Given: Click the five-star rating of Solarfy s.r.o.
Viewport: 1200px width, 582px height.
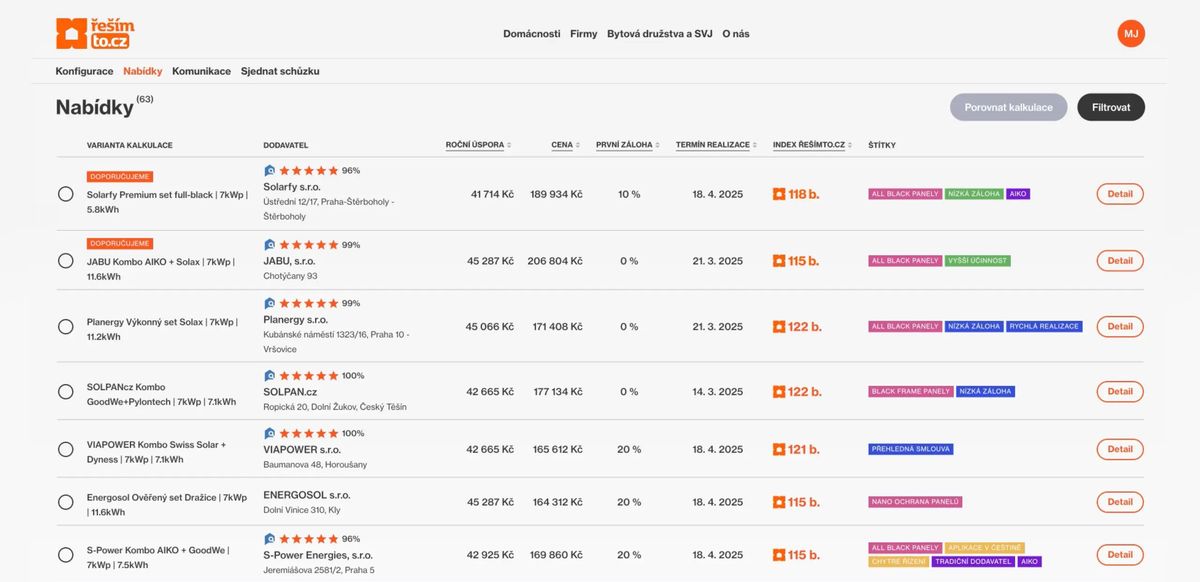Looking at the screenshot, I should click(x=308, y=171).
